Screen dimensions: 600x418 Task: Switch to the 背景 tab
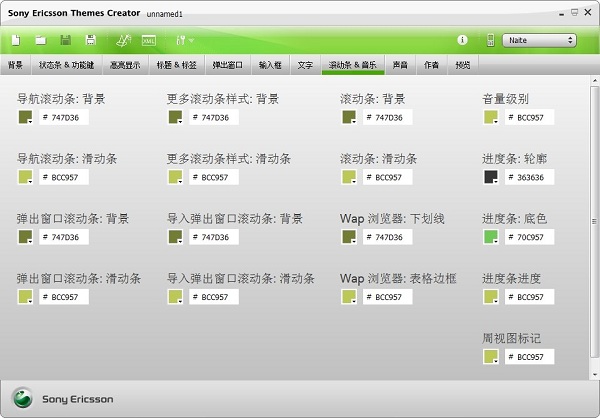(15, 65)
